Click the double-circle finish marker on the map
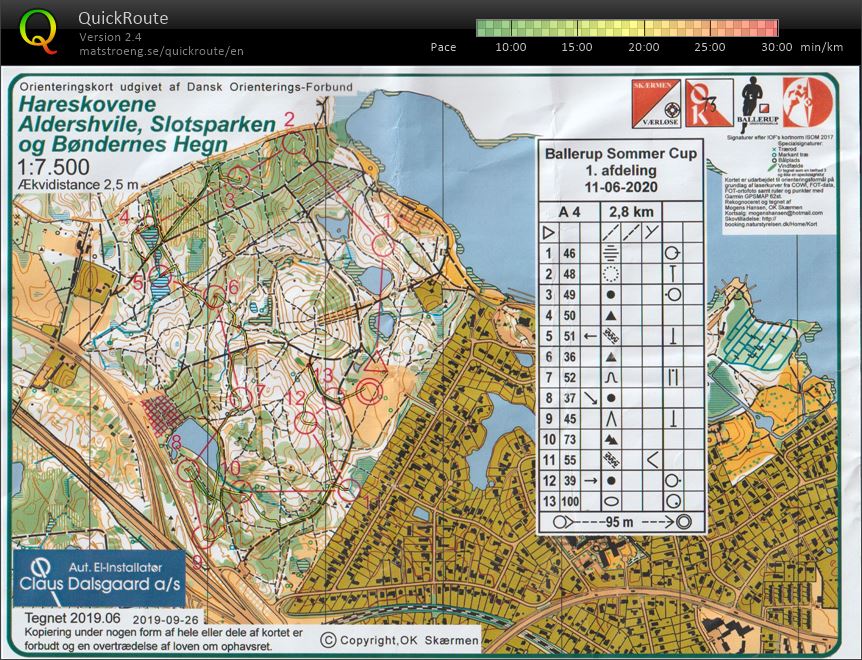The width and height of the screenshot is (862, 660). [369, 392]
